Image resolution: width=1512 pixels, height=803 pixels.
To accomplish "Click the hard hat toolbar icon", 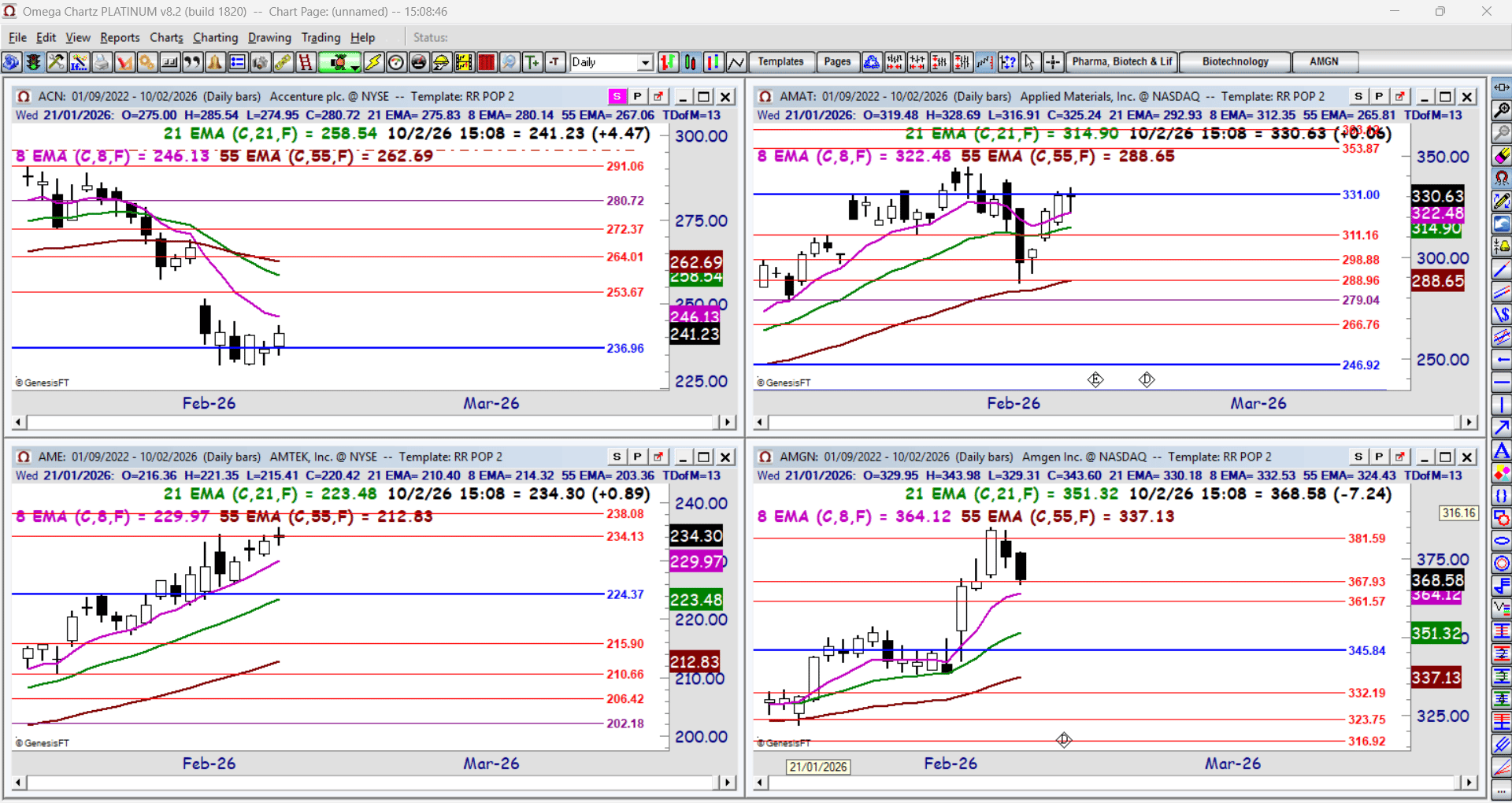I will 442,62.
